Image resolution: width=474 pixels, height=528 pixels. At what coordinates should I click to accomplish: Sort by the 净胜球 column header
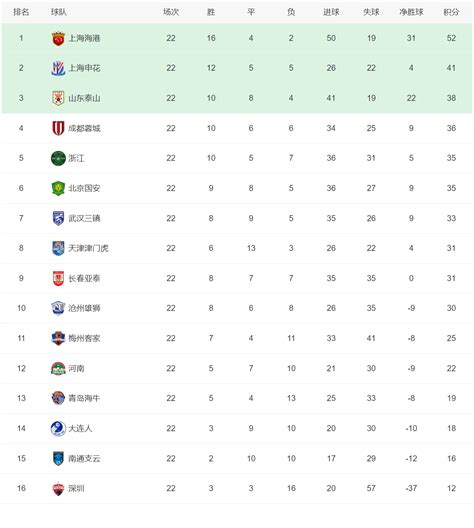tap(411, 12)
